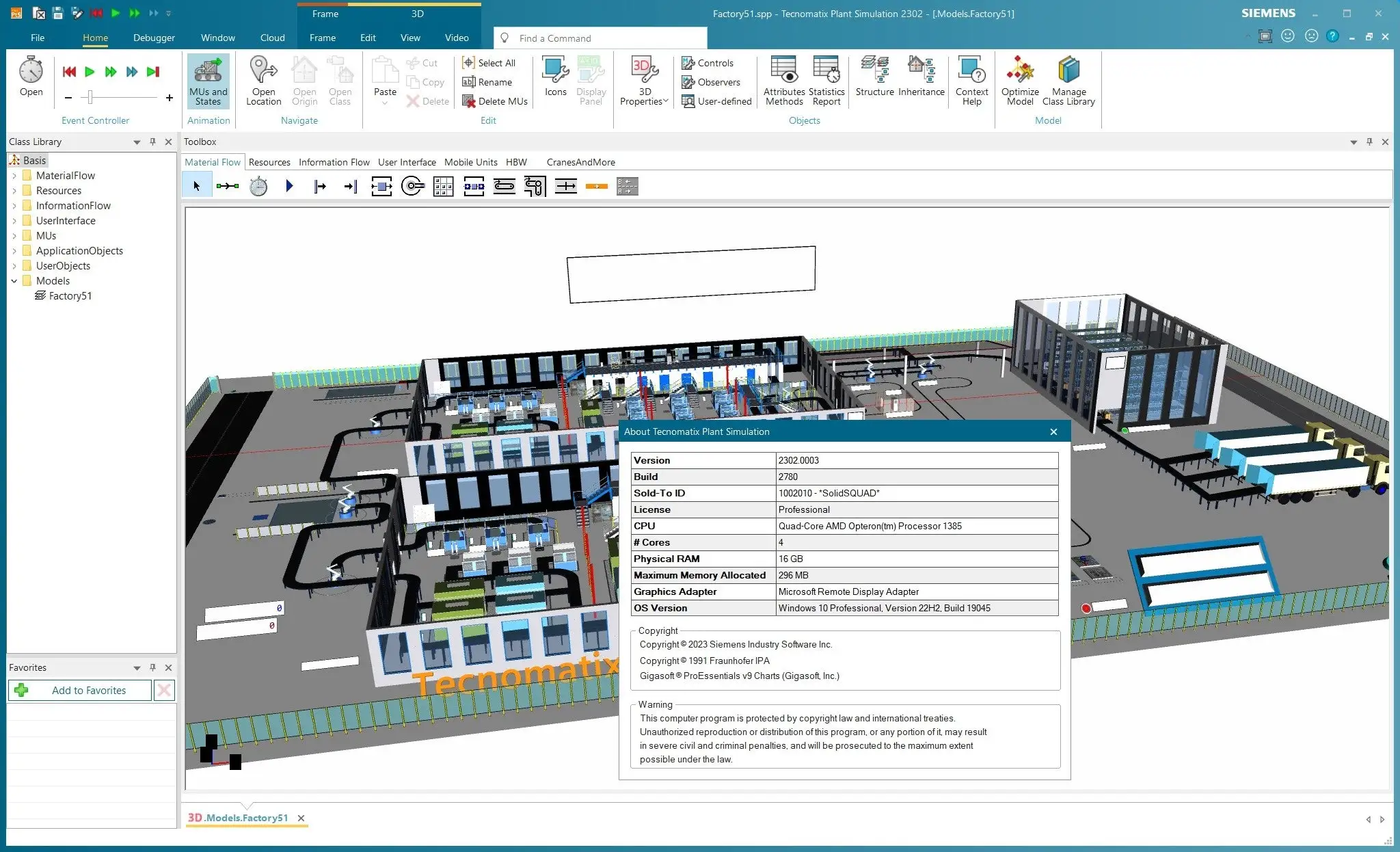Viewport: 1400px width, 852px height.
Task: Toggle the Frame view mode
Action: 326,13
